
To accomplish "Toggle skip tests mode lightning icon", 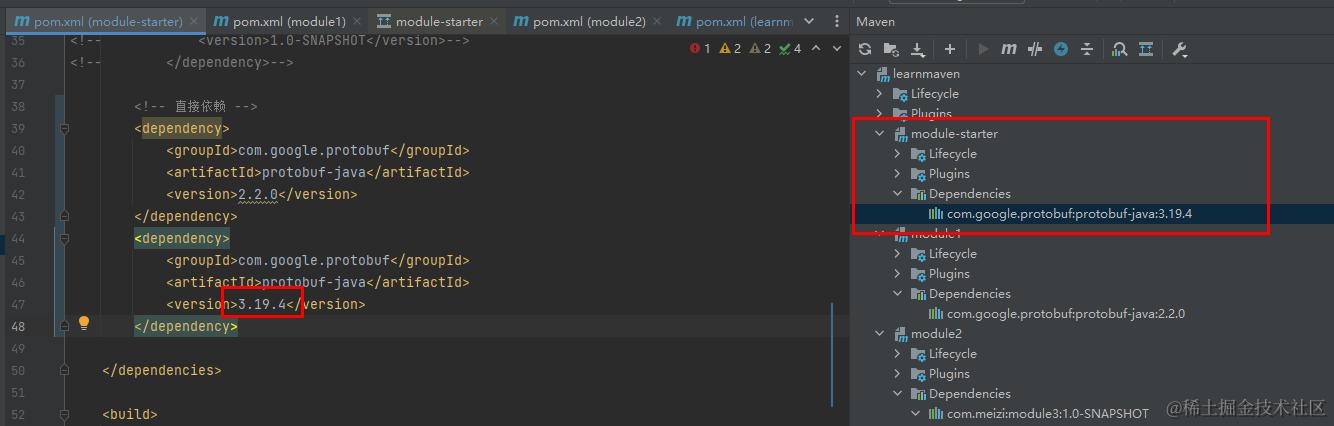I will (x=1061, y=49).
